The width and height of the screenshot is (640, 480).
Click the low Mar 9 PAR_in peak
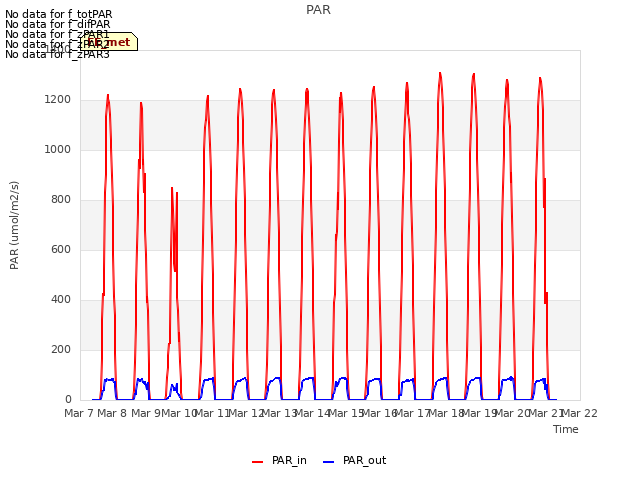[x=172, y=188]
